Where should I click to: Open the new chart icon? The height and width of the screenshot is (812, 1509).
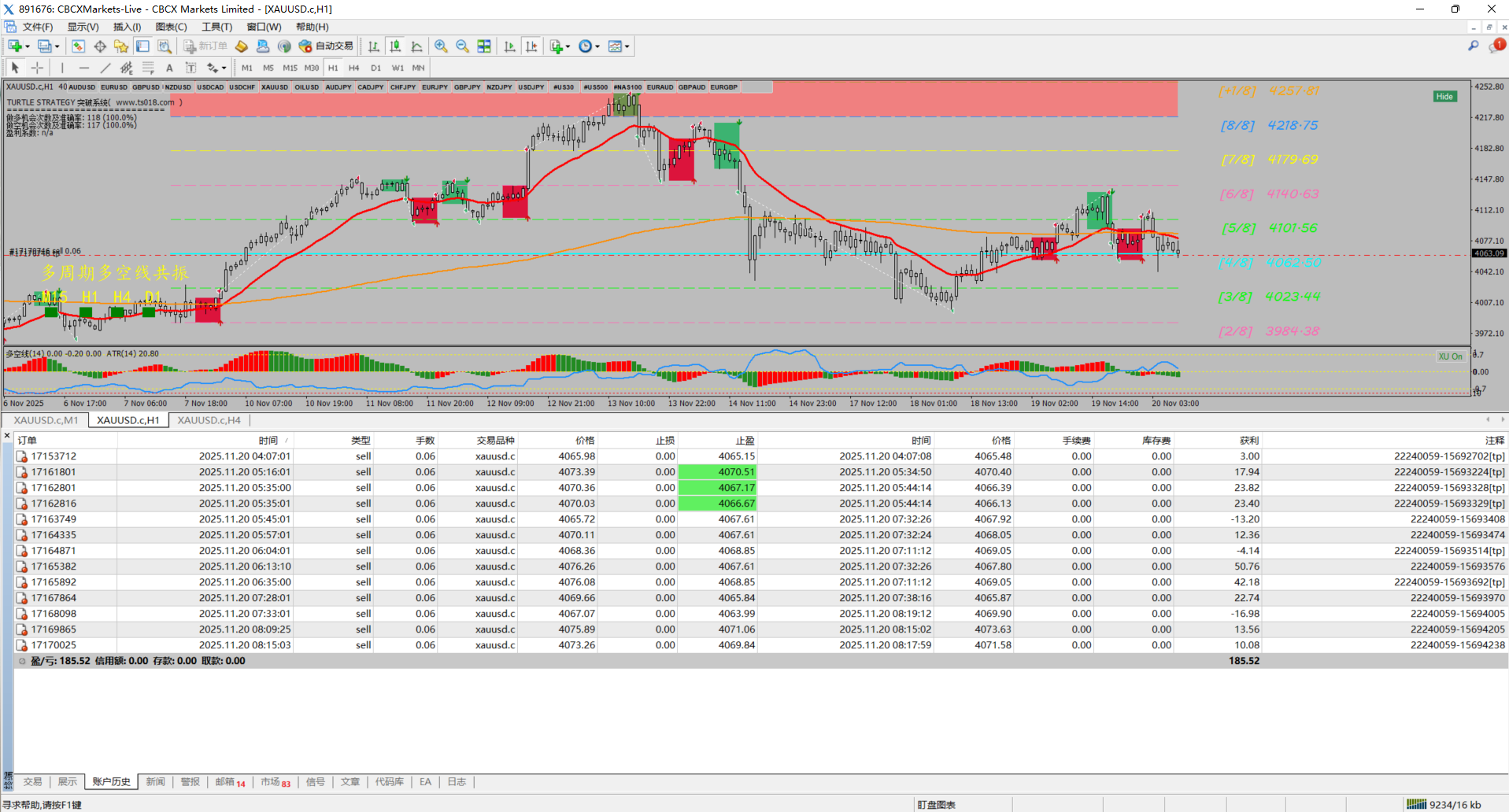click(x=15, y=46)
